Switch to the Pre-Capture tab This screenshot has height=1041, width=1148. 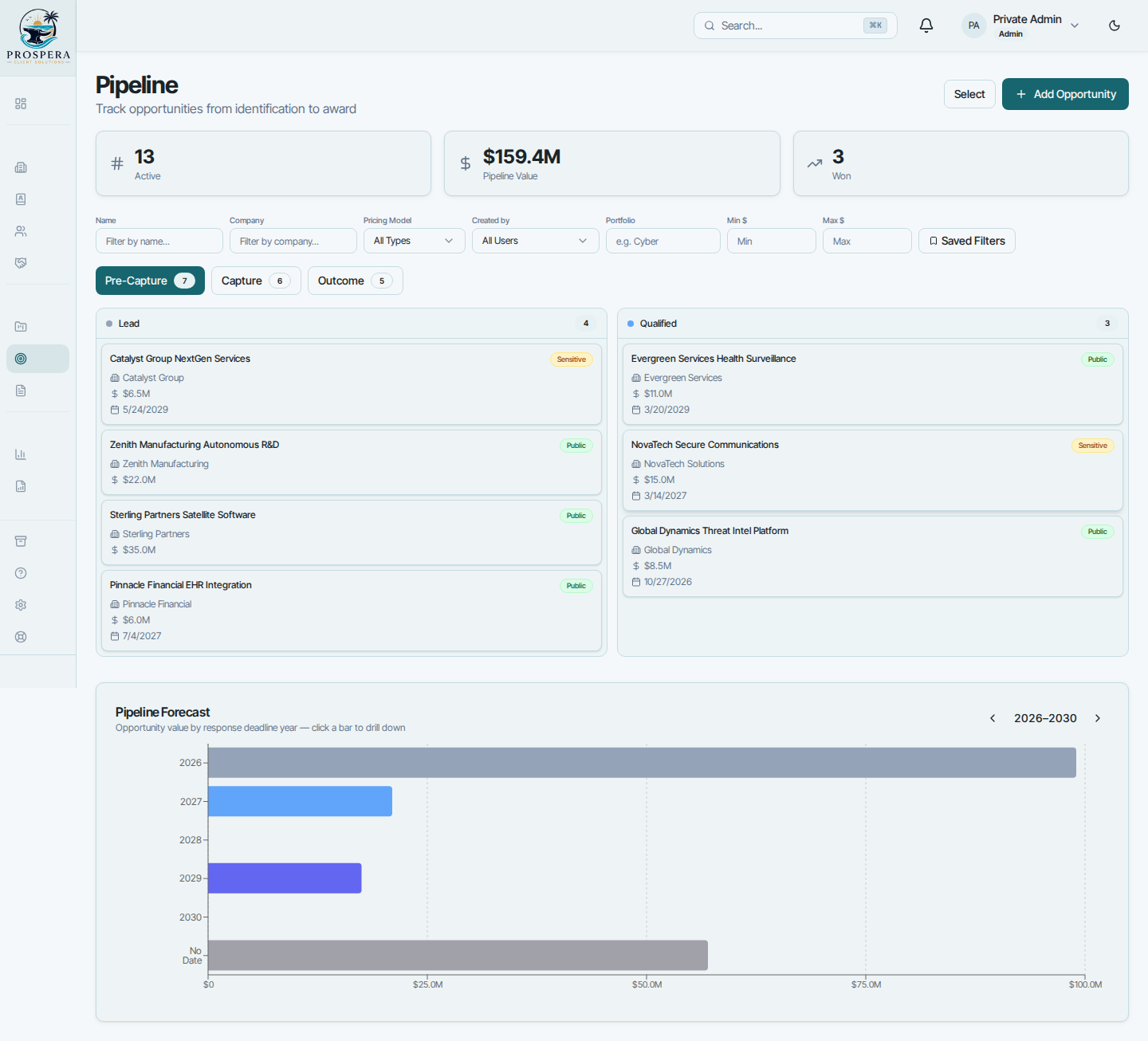pyautogui.click(x=150, y=281)
